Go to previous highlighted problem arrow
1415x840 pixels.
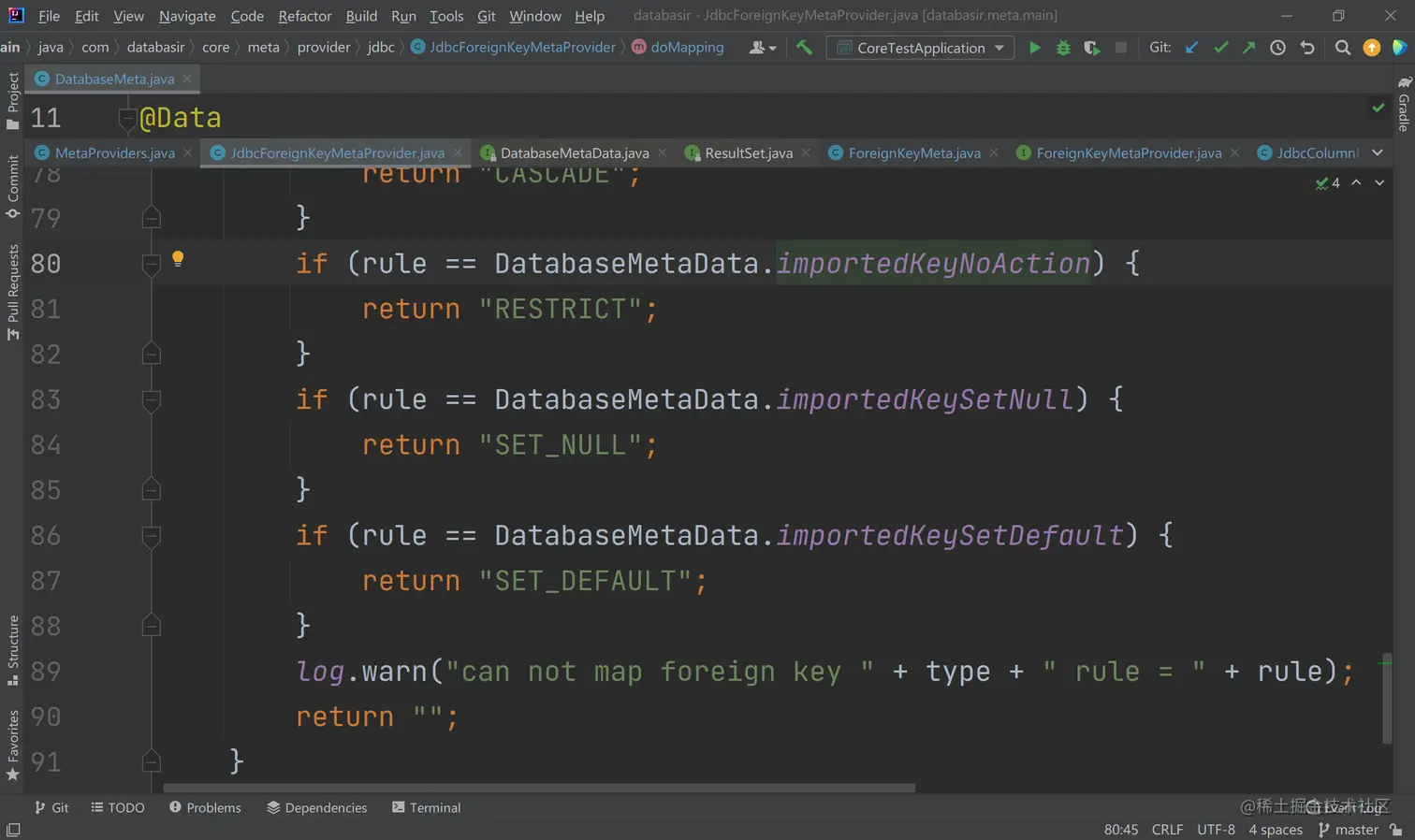pos(1356,182)
